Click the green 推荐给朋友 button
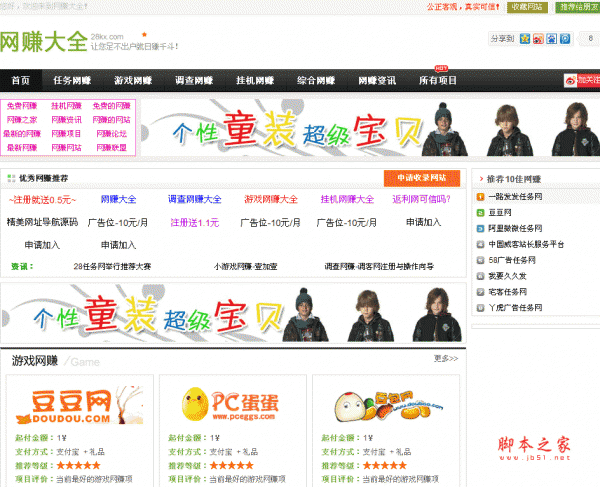Screen dimensions: 600x487 click(578, 7)
